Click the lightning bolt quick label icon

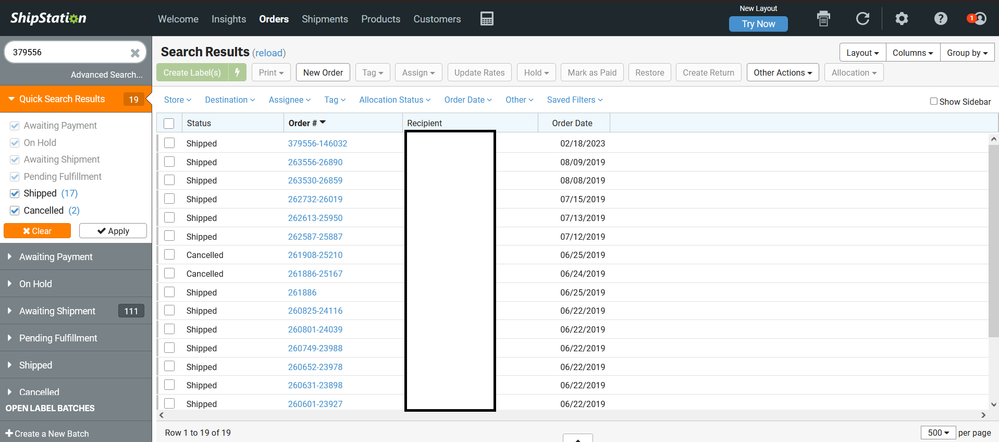[237, 73]
